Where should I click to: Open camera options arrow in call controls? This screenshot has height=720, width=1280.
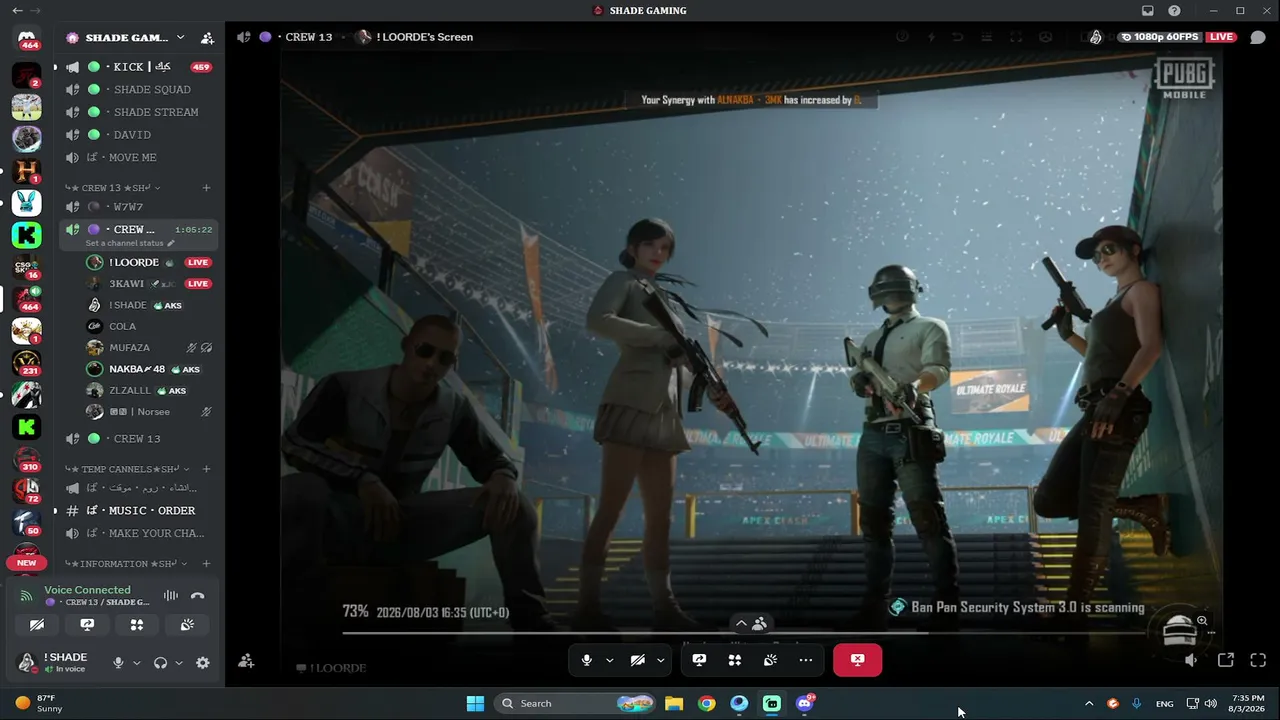(x=660, y=660)
